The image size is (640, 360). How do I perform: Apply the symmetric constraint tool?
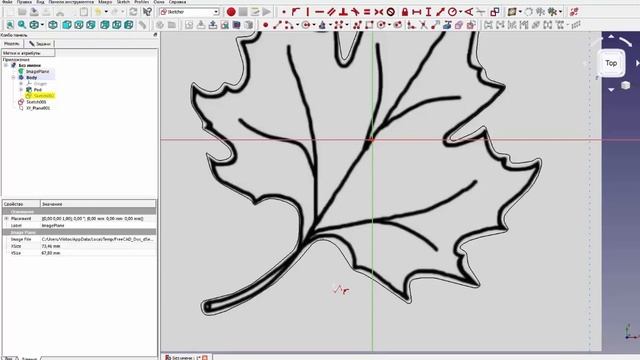[x=379, y=12]
